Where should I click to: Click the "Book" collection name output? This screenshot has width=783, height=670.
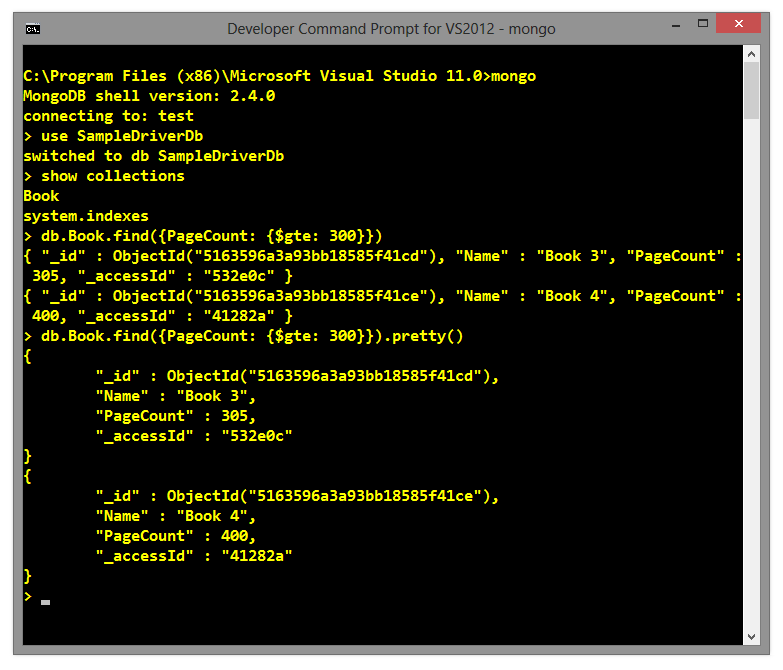pos(41,196)
